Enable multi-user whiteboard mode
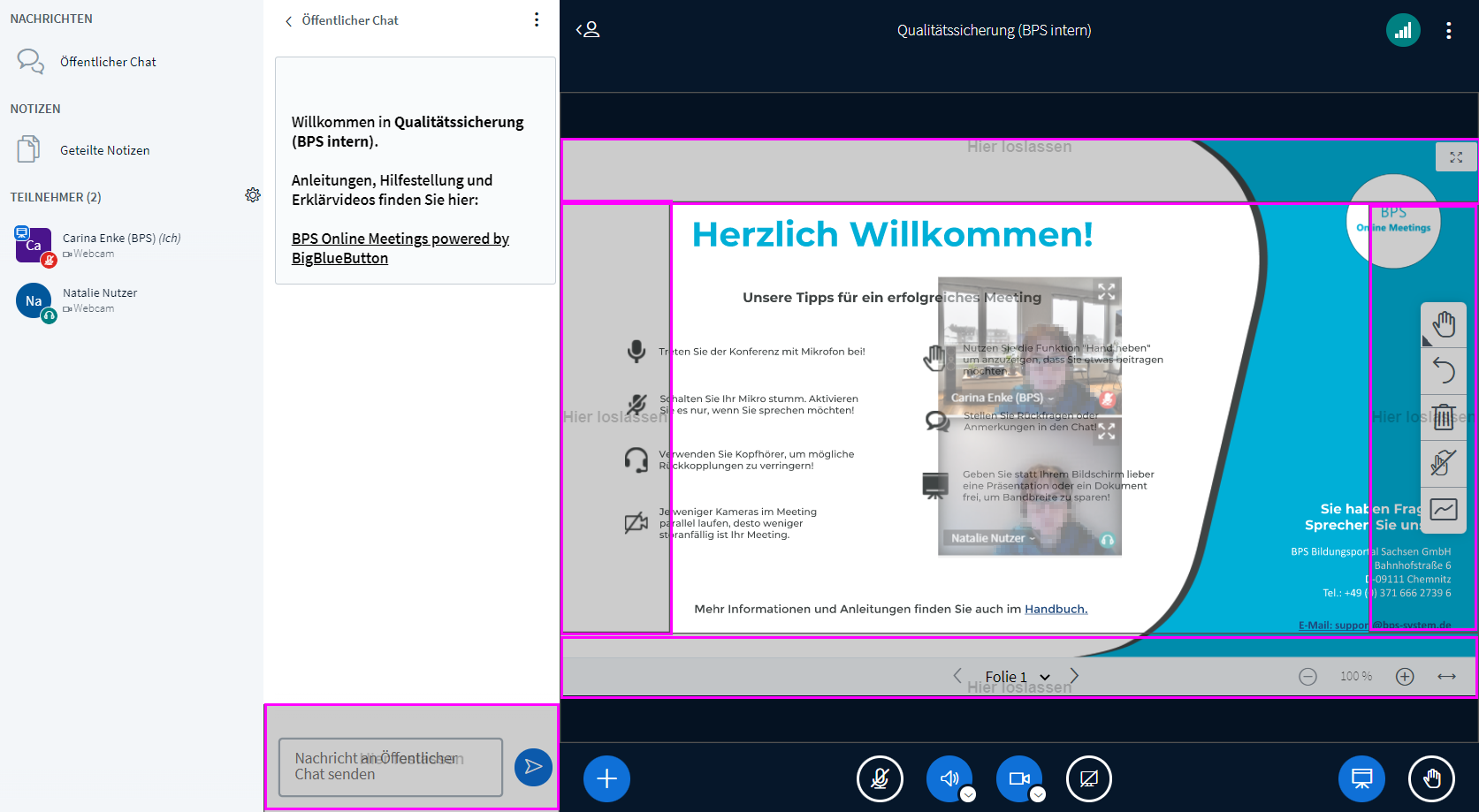This screenshot has height=812, width=1479. 1444,464
